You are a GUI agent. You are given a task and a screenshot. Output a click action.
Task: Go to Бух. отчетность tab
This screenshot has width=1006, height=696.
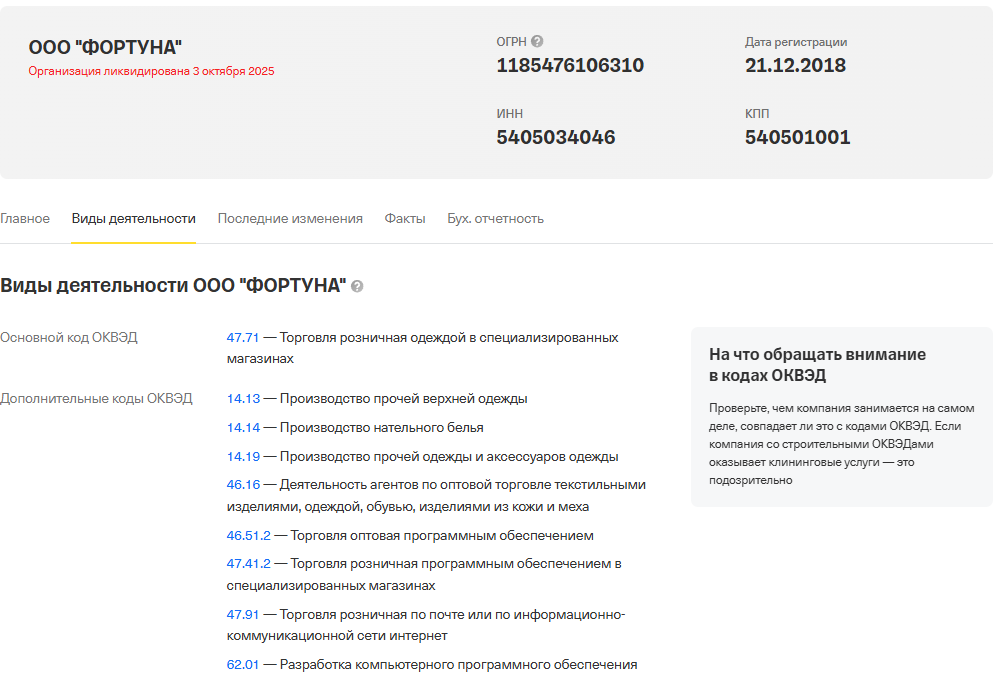pos(495,219)
